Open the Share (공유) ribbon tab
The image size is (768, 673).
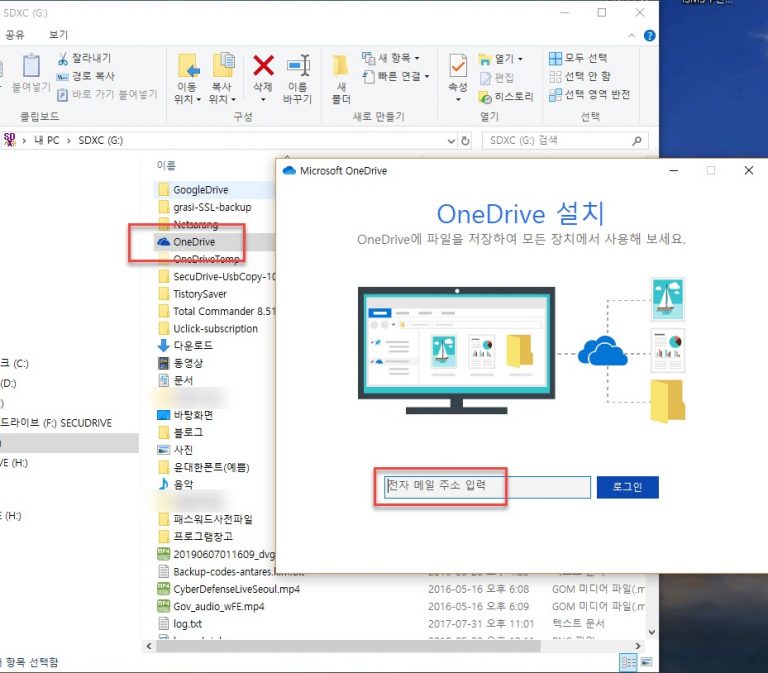(15, 35)
